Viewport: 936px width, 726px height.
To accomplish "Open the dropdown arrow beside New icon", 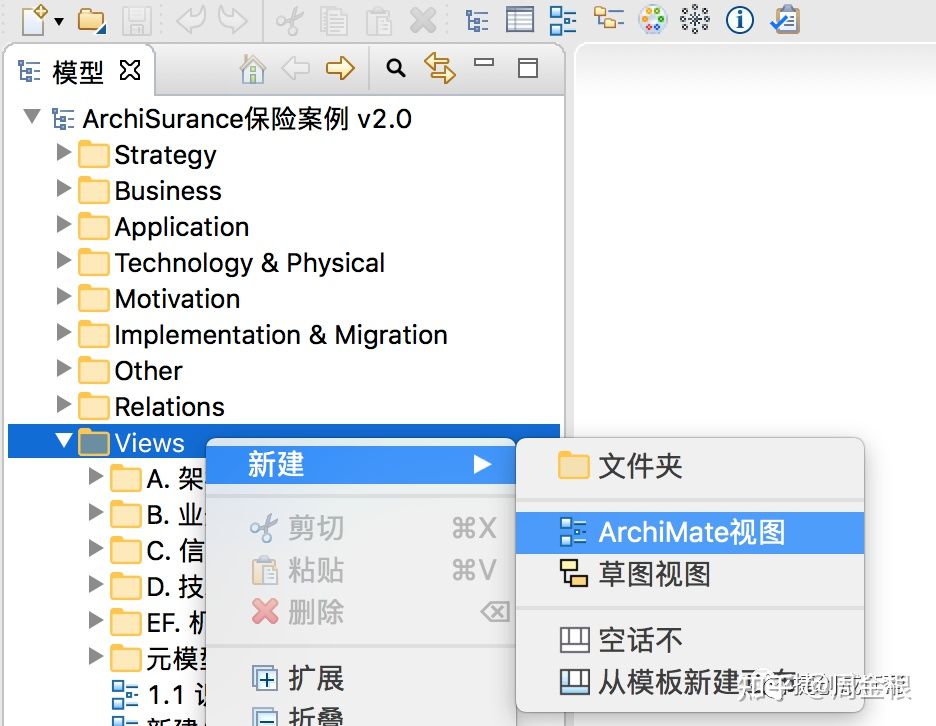I will tap(59, 21).
